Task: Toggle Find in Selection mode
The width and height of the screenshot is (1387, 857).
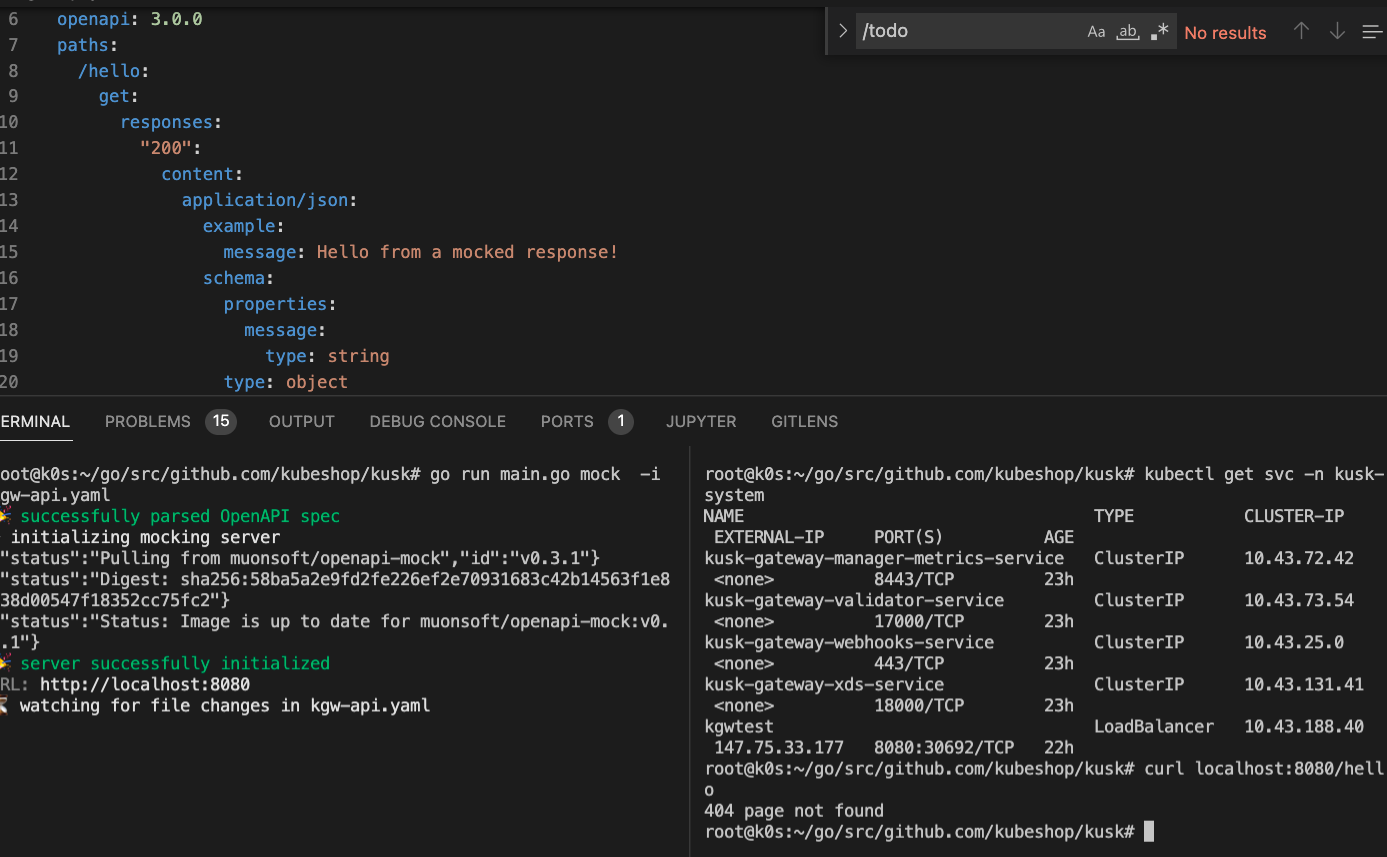Action: [x=1371, y=31]
